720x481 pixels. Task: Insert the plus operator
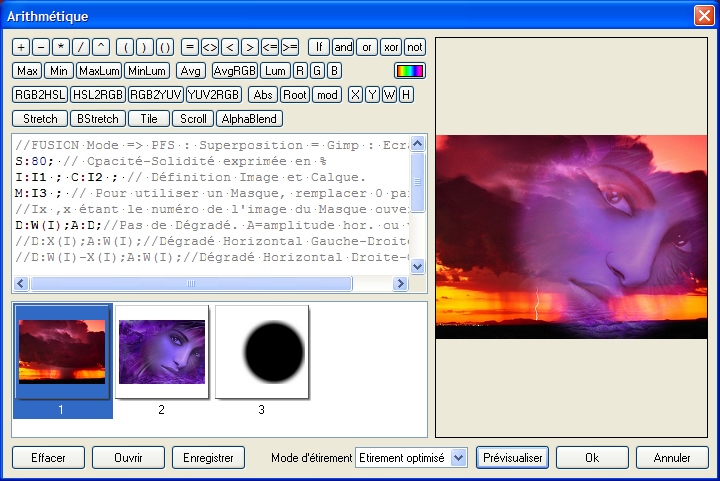(x=21, y=47)
